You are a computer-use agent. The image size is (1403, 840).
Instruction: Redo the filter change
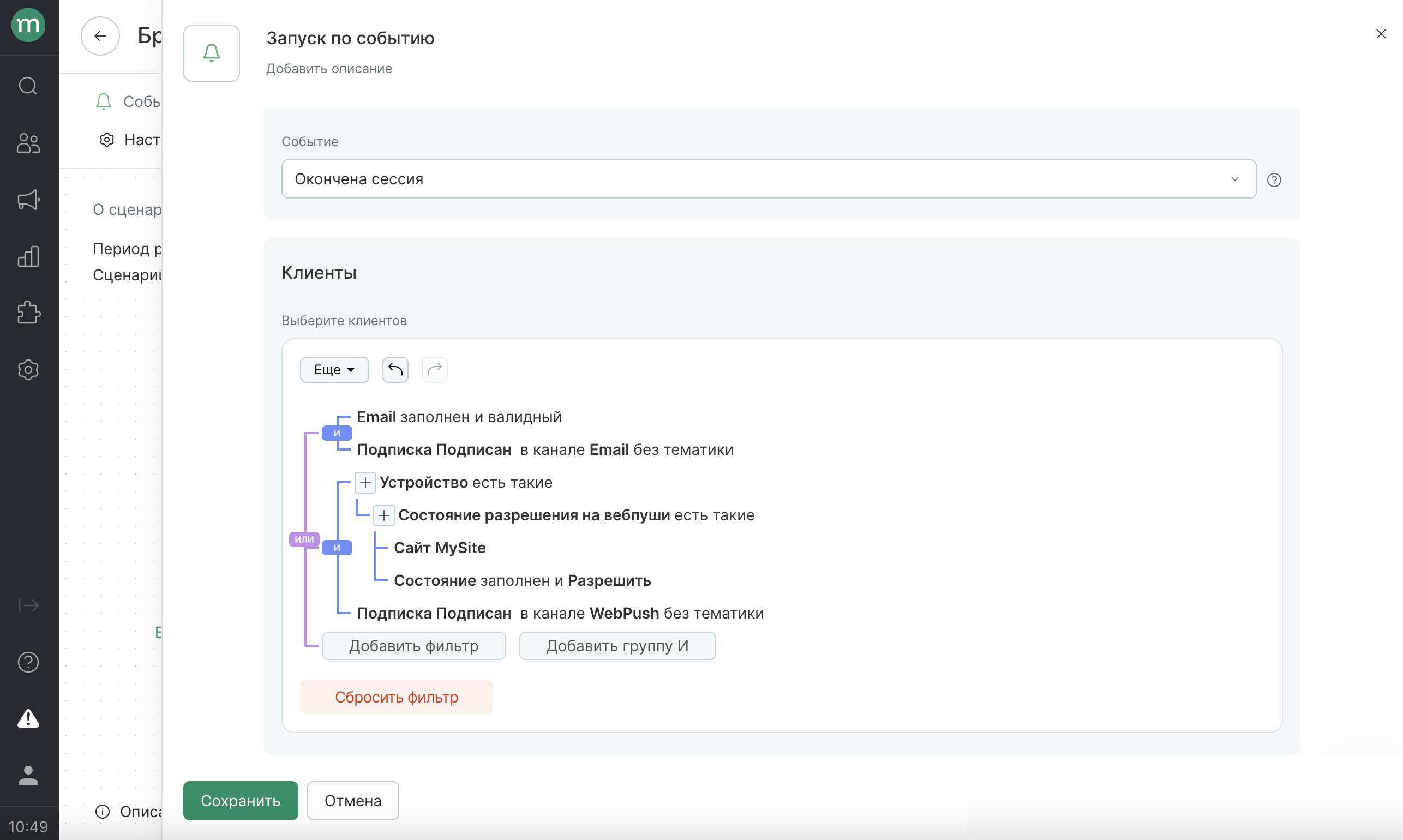pyautogui.click(x=435, y=370)
